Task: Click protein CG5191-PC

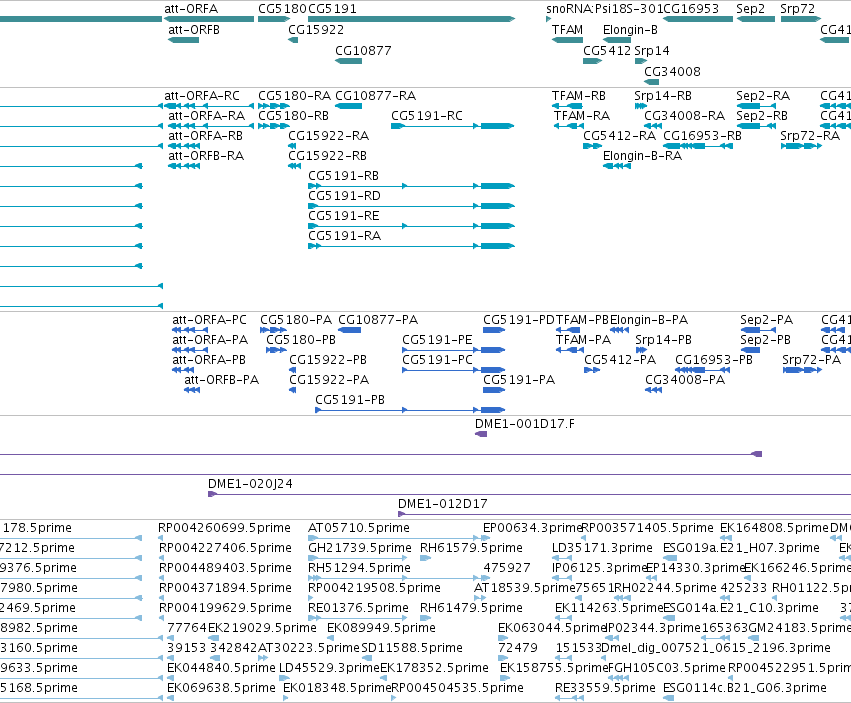Action: click(437, 360)
